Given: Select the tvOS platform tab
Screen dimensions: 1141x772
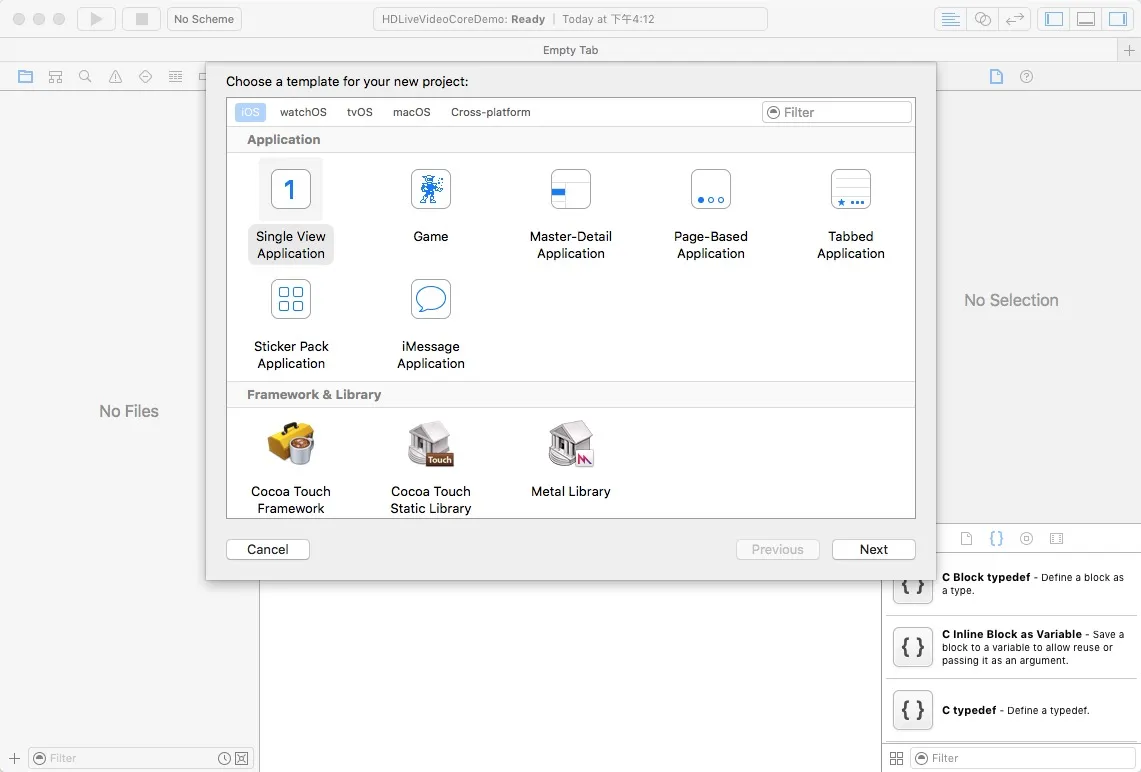Looking at the screenshot, I should pyautogui.click(x=359, y=112).
